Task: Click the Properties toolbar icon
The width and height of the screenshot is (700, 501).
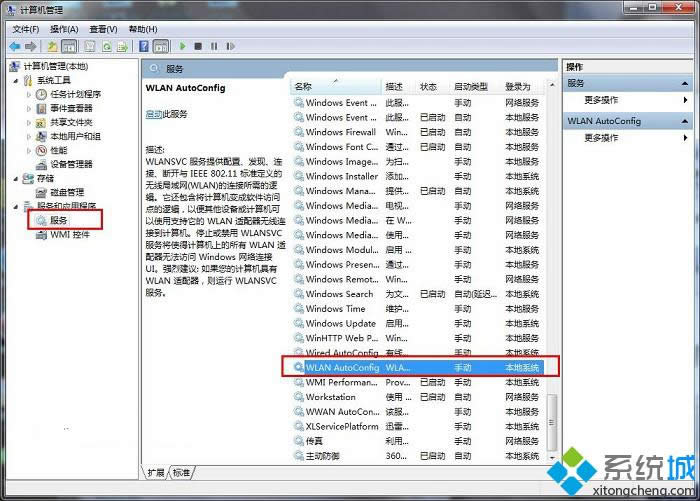Action: (x=90, y=46)
